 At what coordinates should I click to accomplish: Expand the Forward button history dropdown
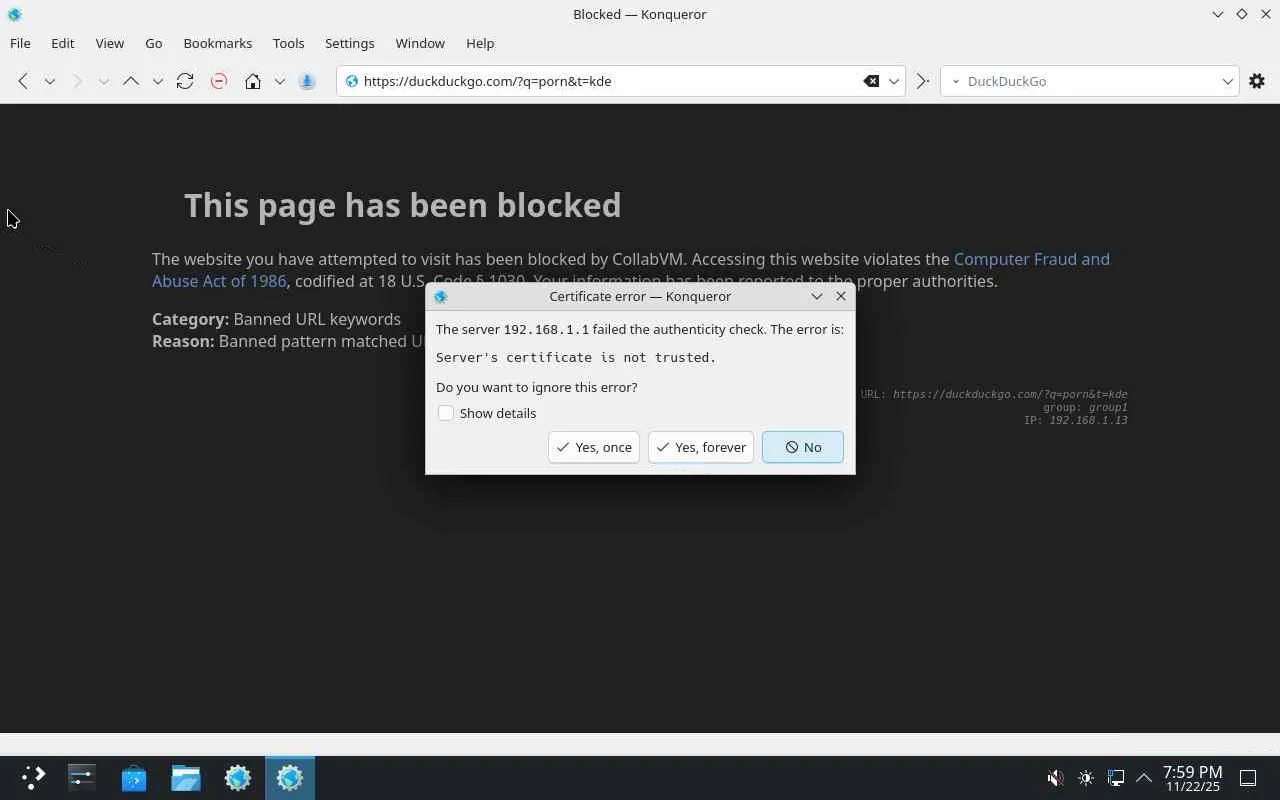coord(103,81)
